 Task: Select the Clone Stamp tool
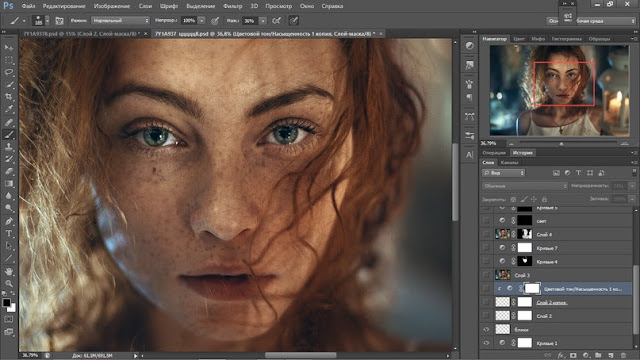point(9,147)
